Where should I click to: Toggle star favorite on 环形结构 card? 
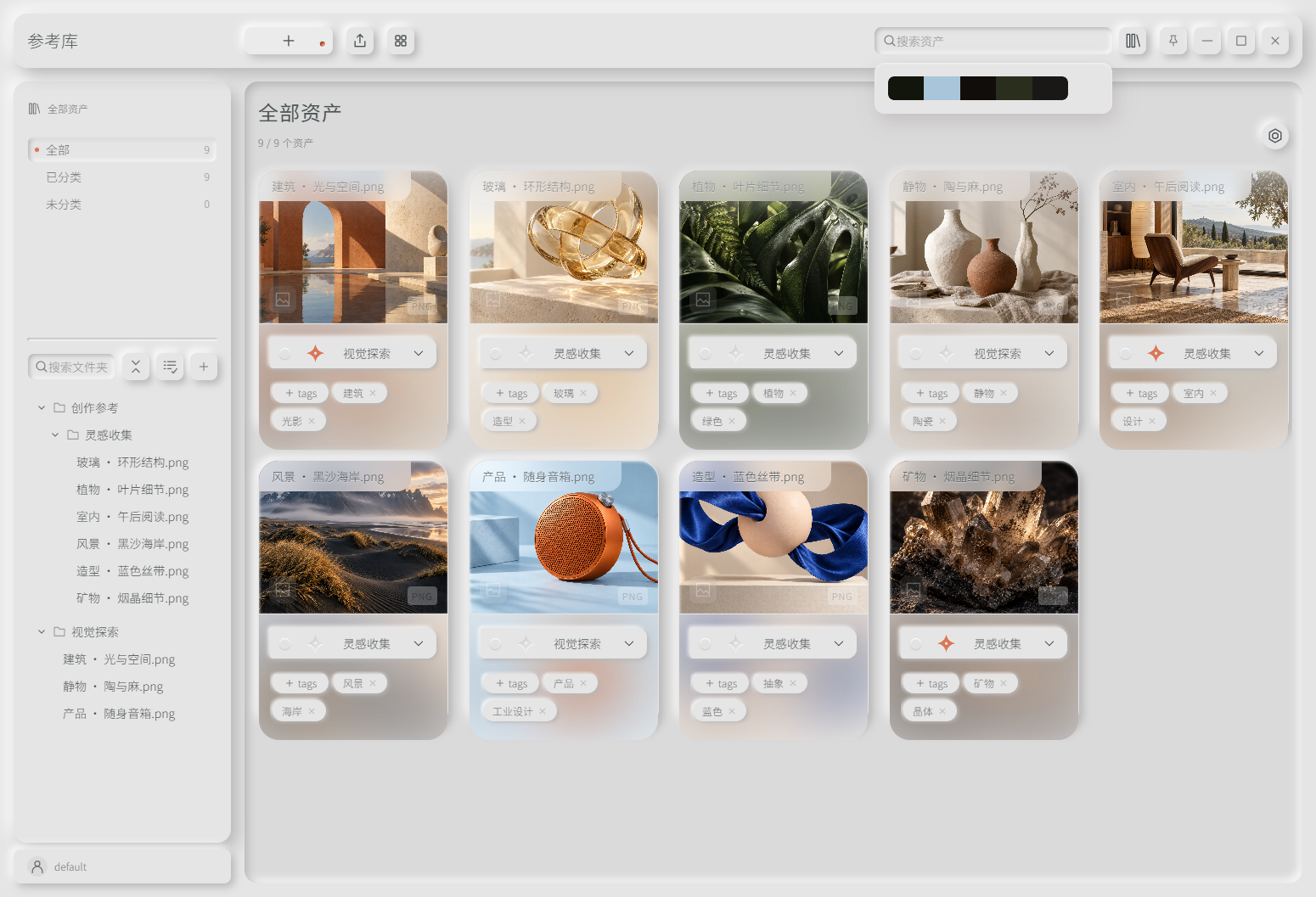click(x=526, y=353)
